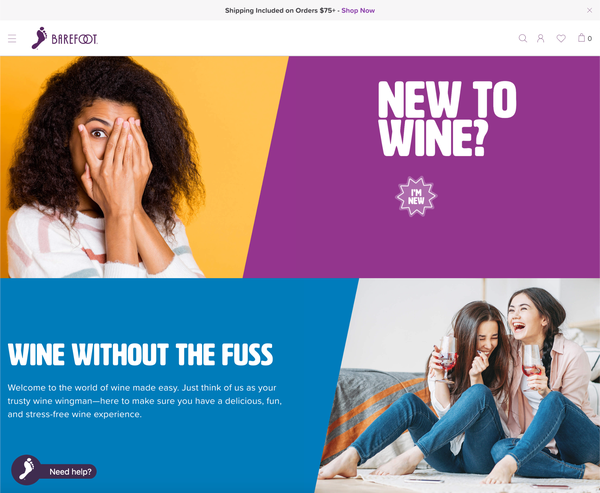Open the search magnifier icon
600x493 pixels.
[522, 38]
